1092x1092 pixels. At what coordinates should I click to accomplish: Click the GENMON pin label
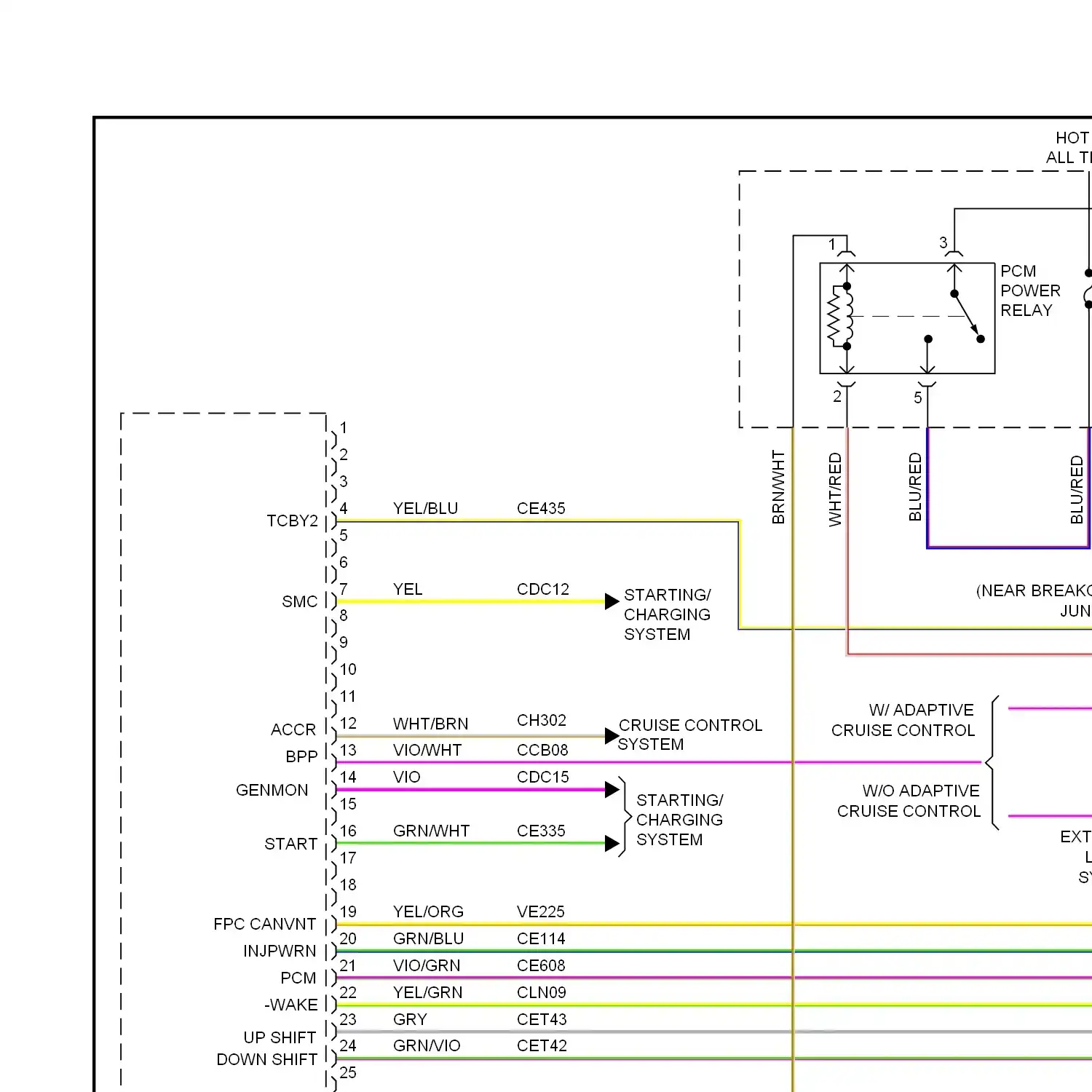click(272, 790)
